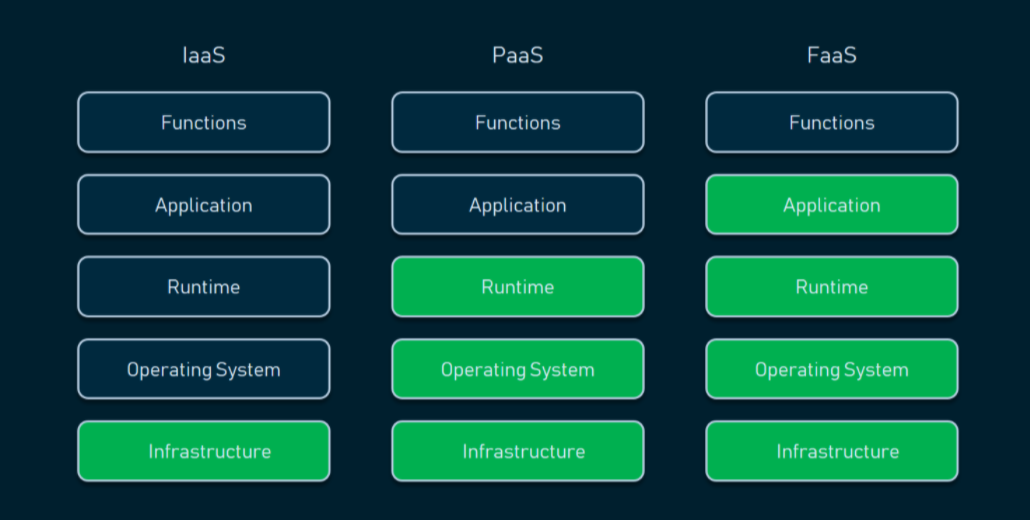Select the green Runtime box under PaaS
The image size is (1030, 520).
coord(518,287)
